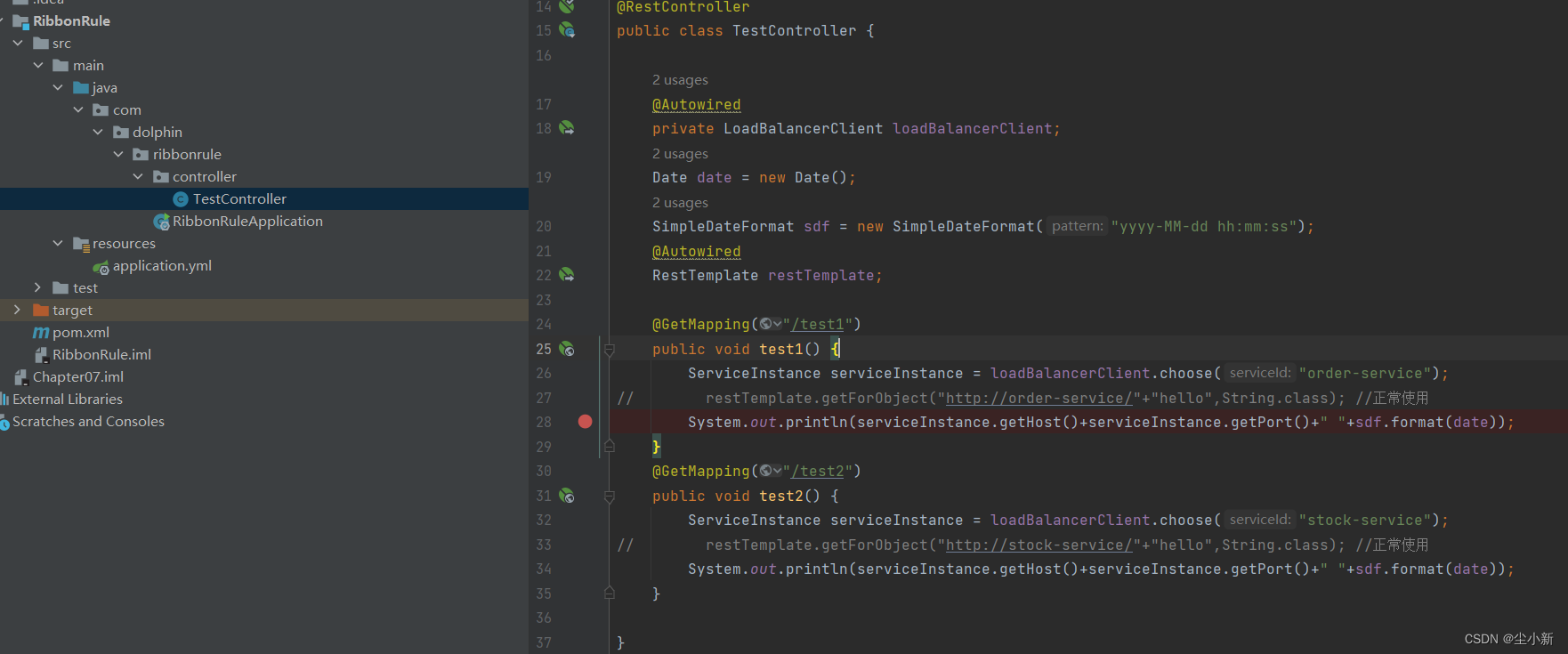Click the RibbonRuleApplication Spring class icon

click(161, 222)
